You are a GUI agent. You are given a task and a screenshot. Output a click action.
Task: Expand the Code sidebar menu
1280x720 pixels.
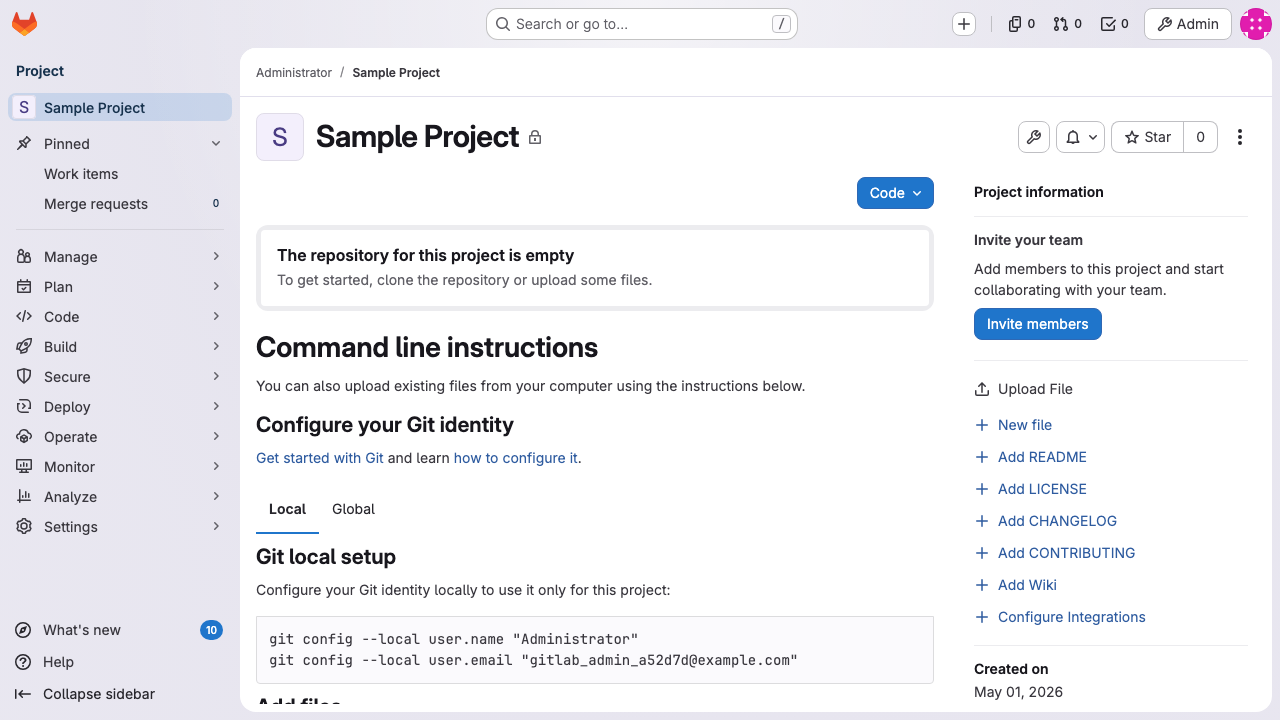[120, 317]
